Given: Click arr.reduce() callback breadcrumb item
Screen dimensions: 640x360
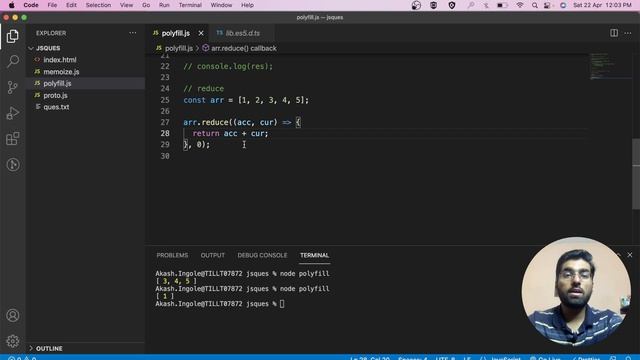Looking at the screenshot, I should point(244,48).
